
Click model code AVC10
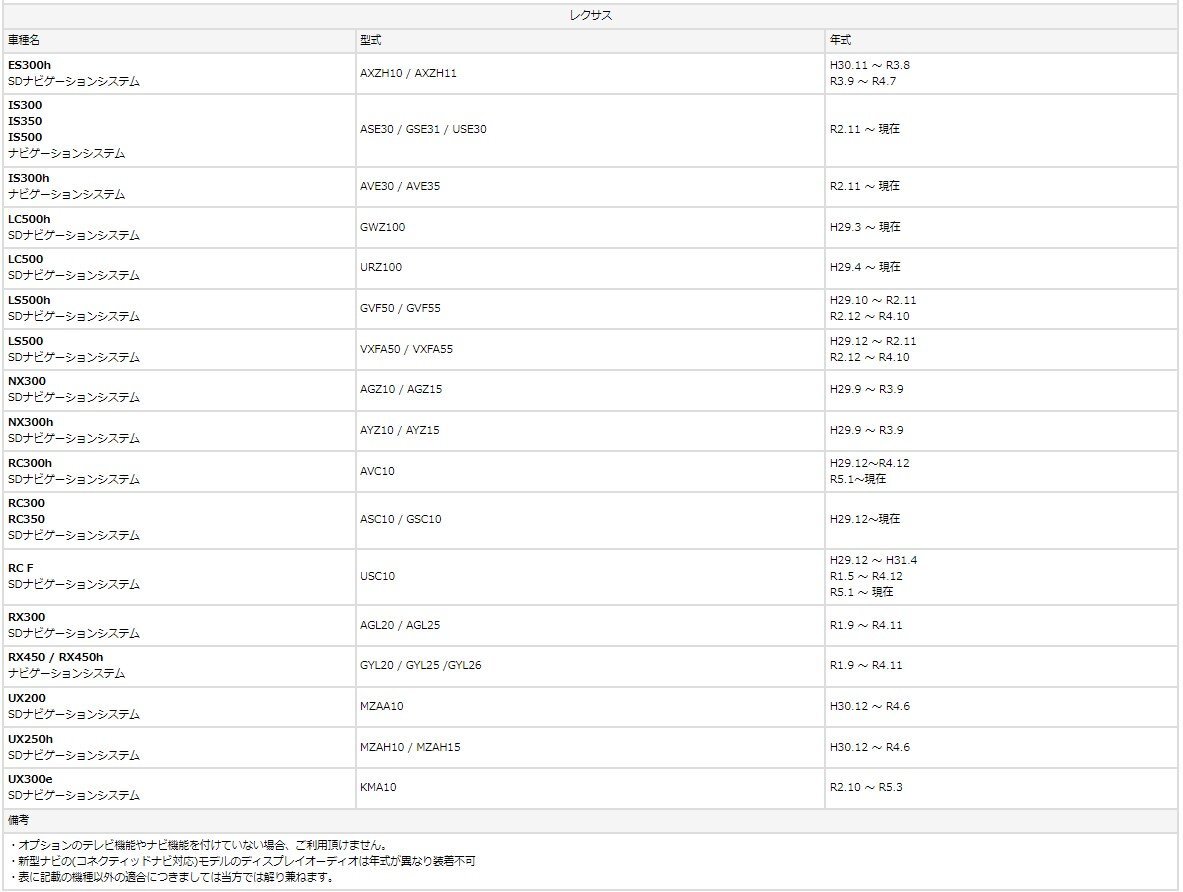pos(377,471)
